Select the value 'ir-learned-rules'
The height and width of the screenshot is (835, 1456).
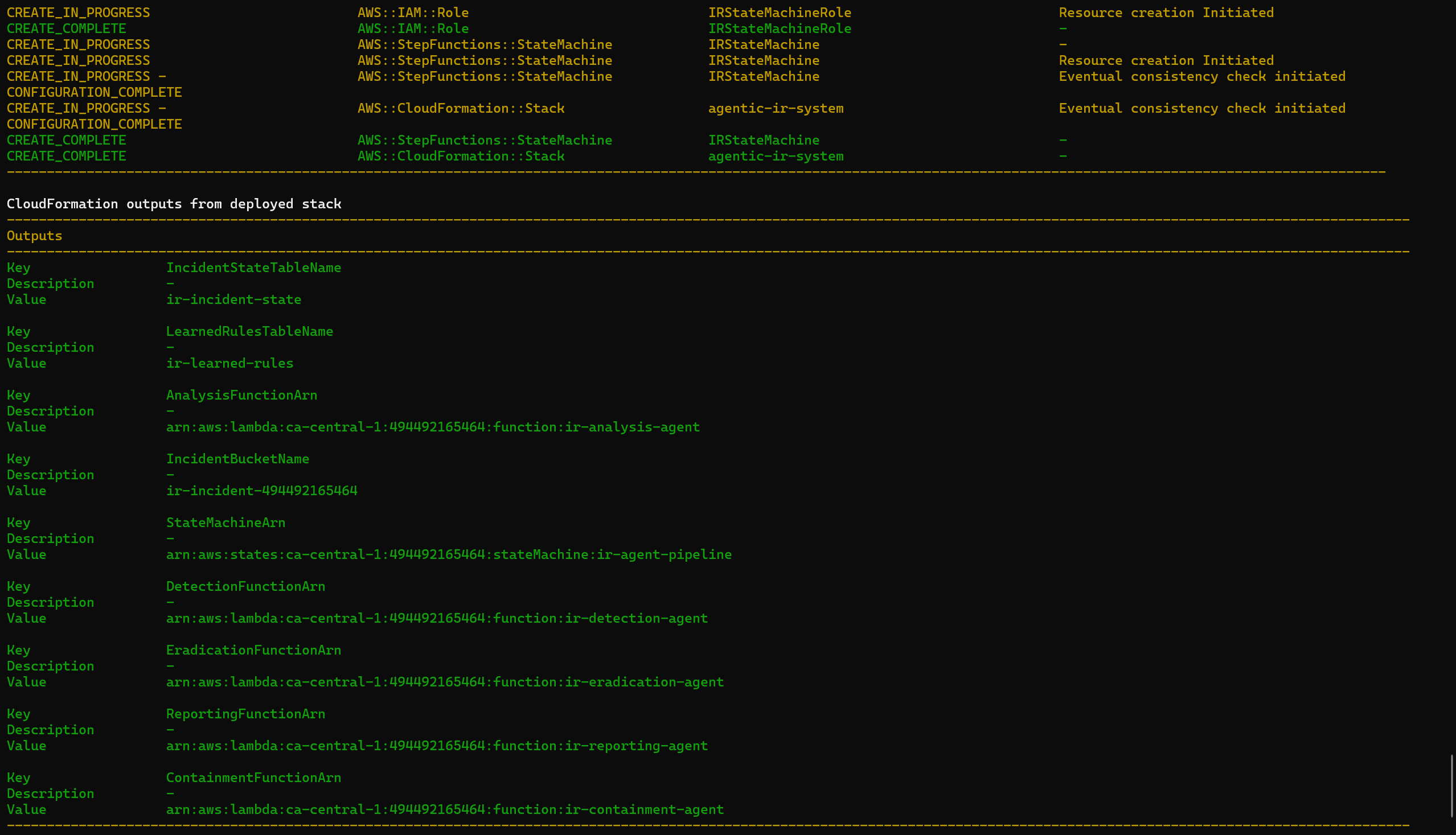[x=229, y=363]
